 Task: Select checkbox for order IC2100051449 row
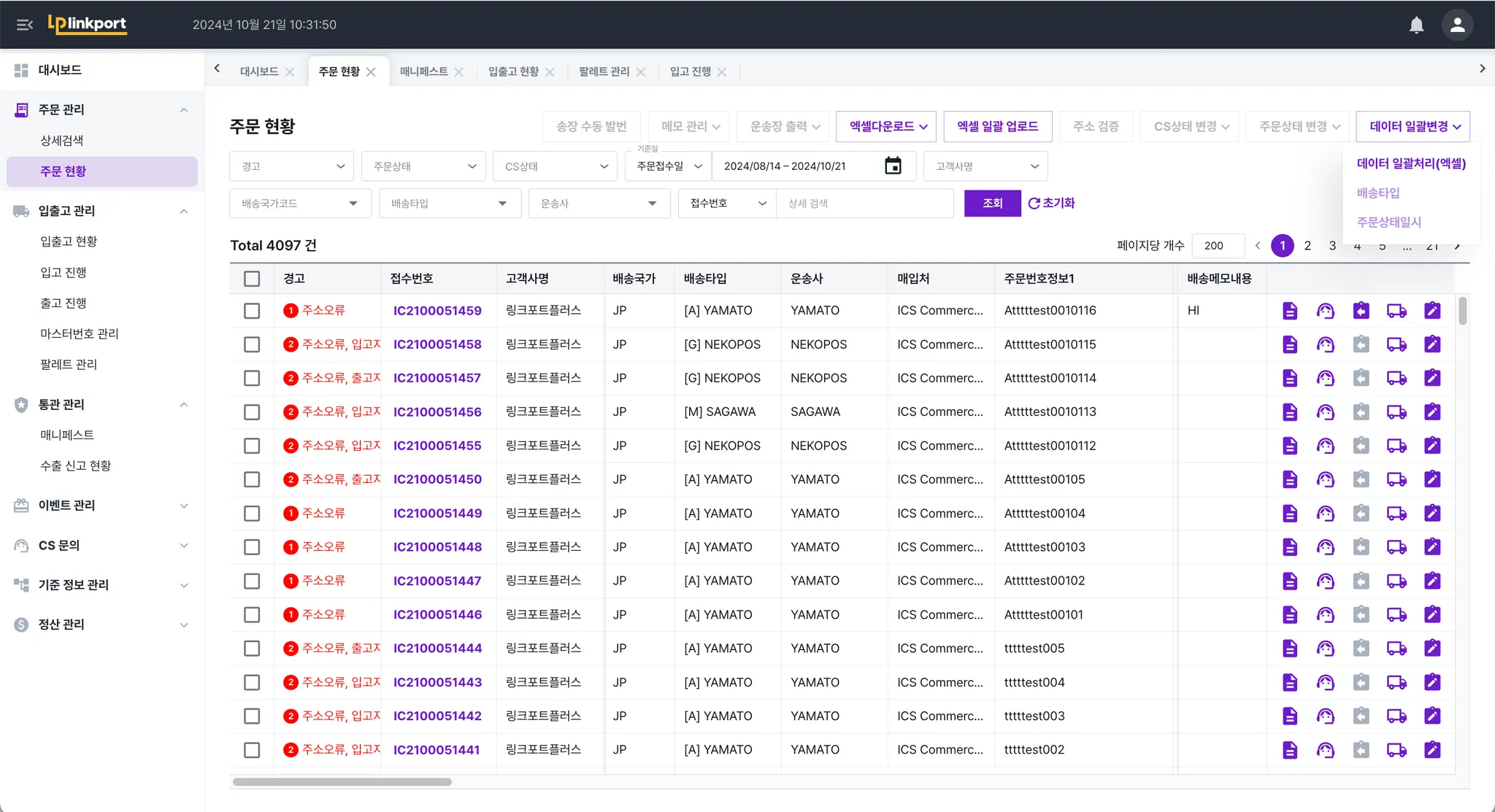click(x=252, y=514)
